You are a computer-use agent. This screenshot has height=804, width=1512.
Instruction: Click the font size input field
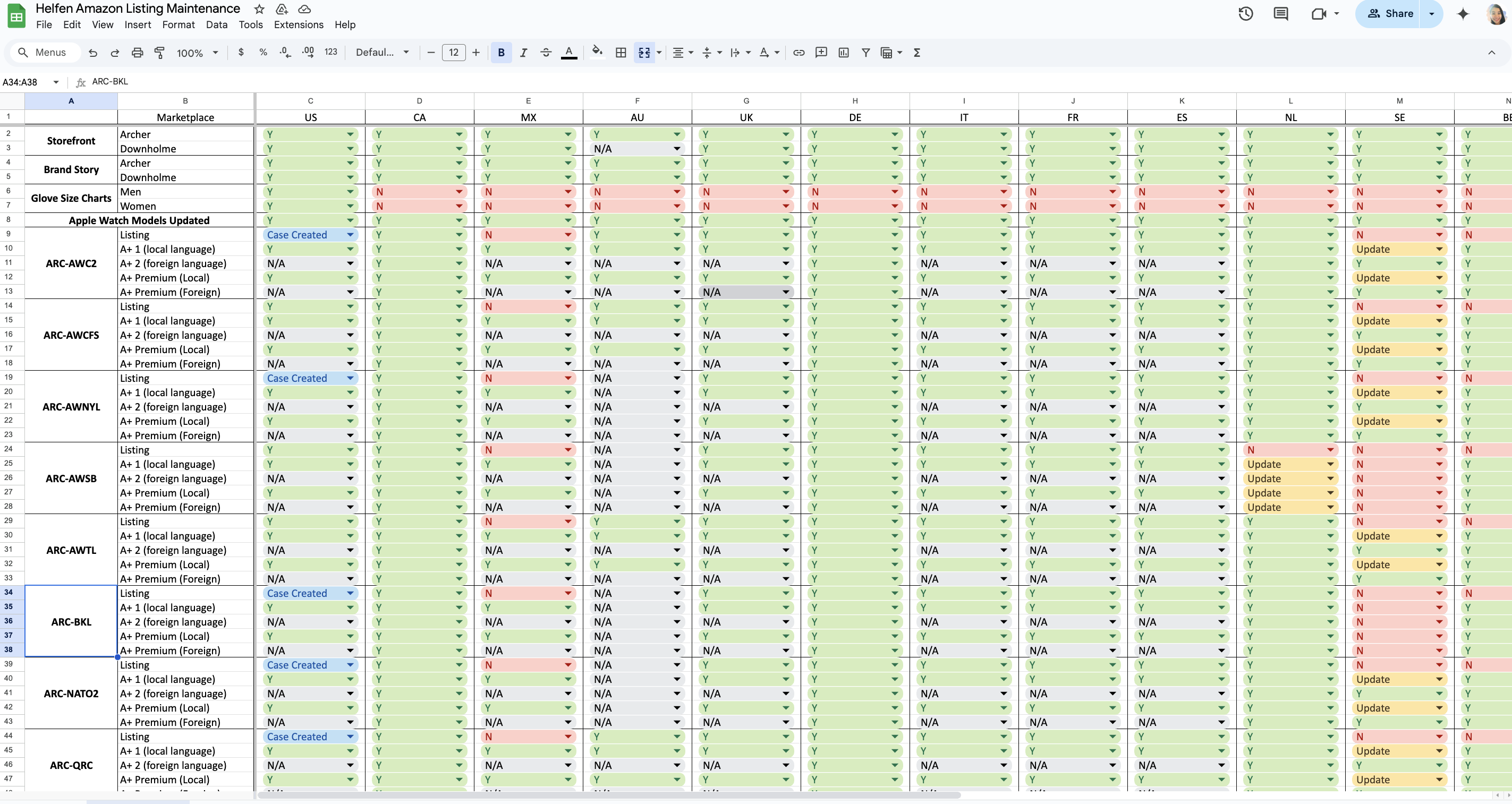pyautogui.click(x=453, y=53)
